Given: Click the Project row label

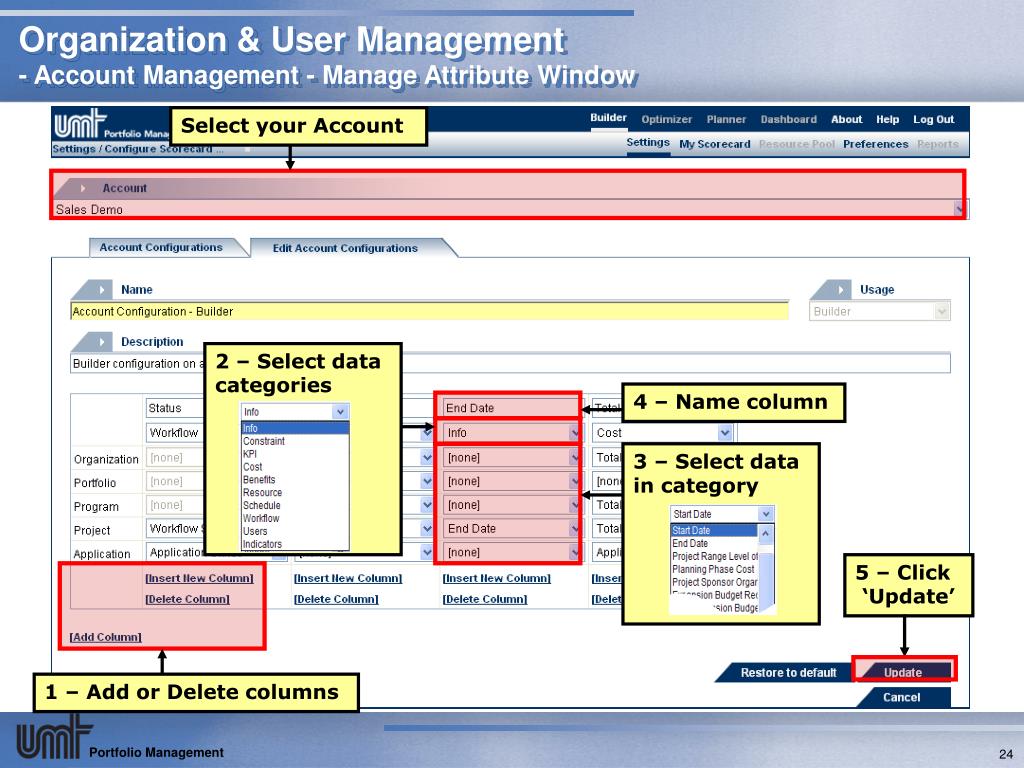Looking at the screenshot, I should [91, 530].
